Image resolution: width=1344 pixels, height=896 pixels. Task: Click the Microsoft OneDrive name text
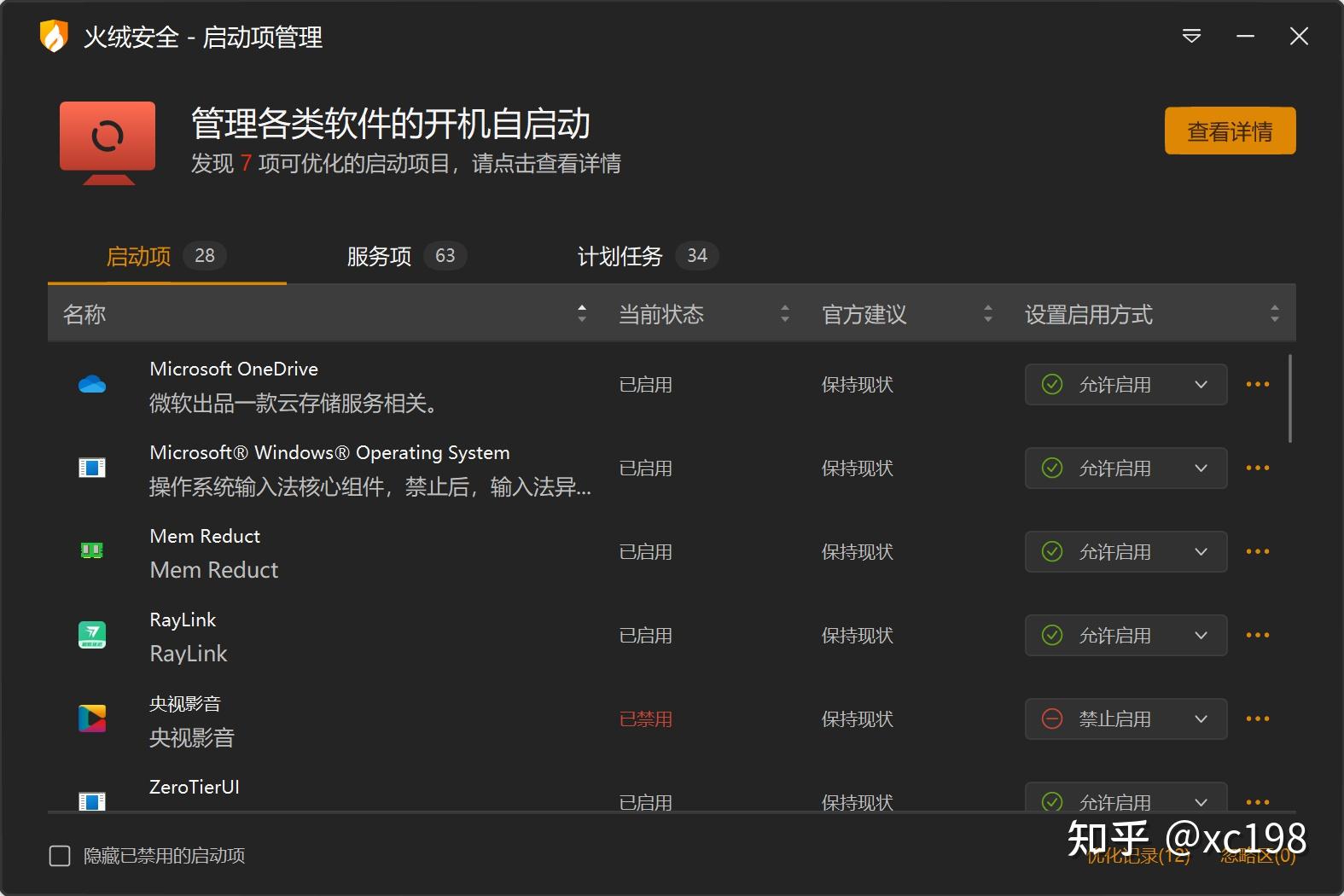coord(234,369)
